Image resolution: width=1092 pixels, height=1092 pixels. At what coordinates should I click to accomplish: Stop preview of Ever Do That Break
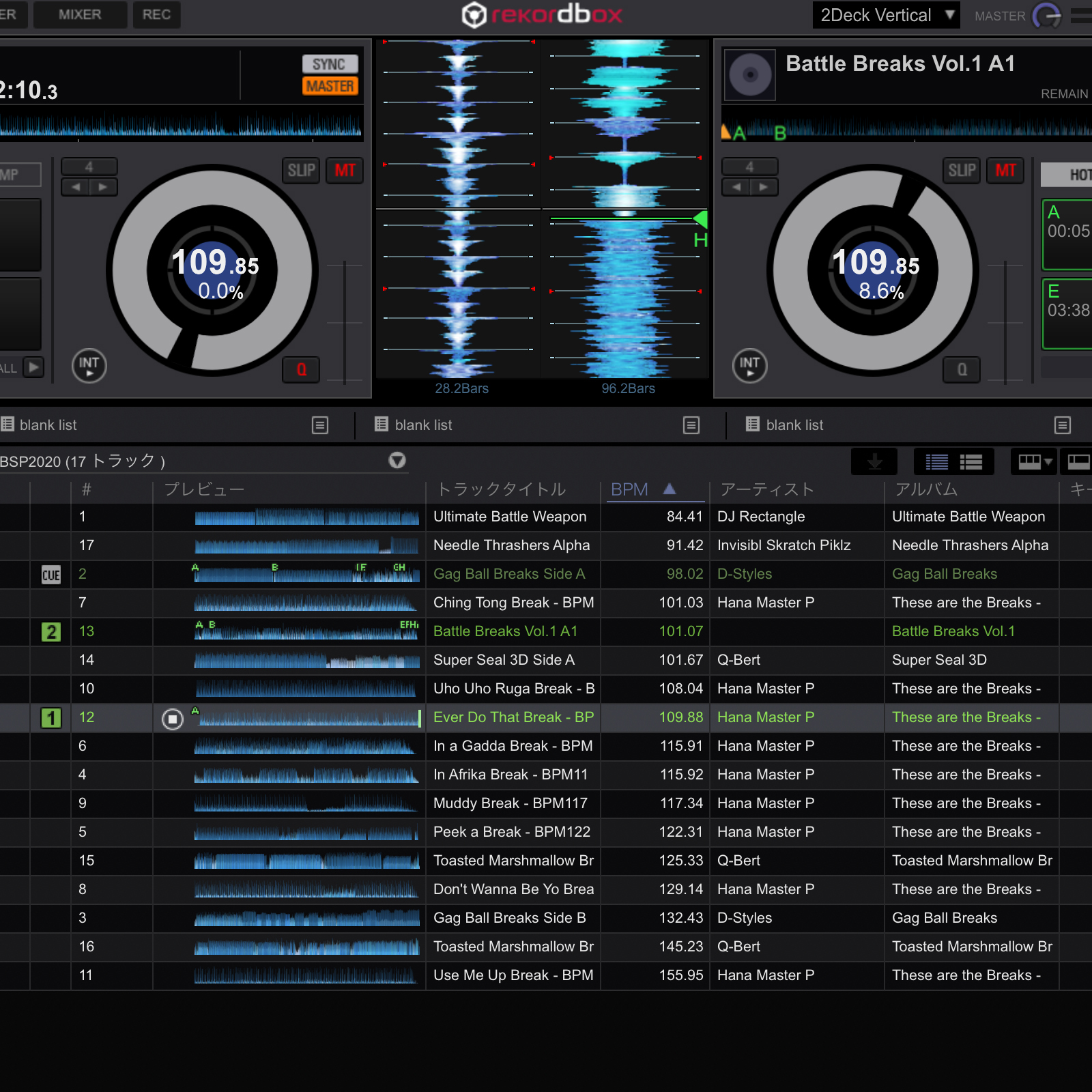(x=173, y=719)
